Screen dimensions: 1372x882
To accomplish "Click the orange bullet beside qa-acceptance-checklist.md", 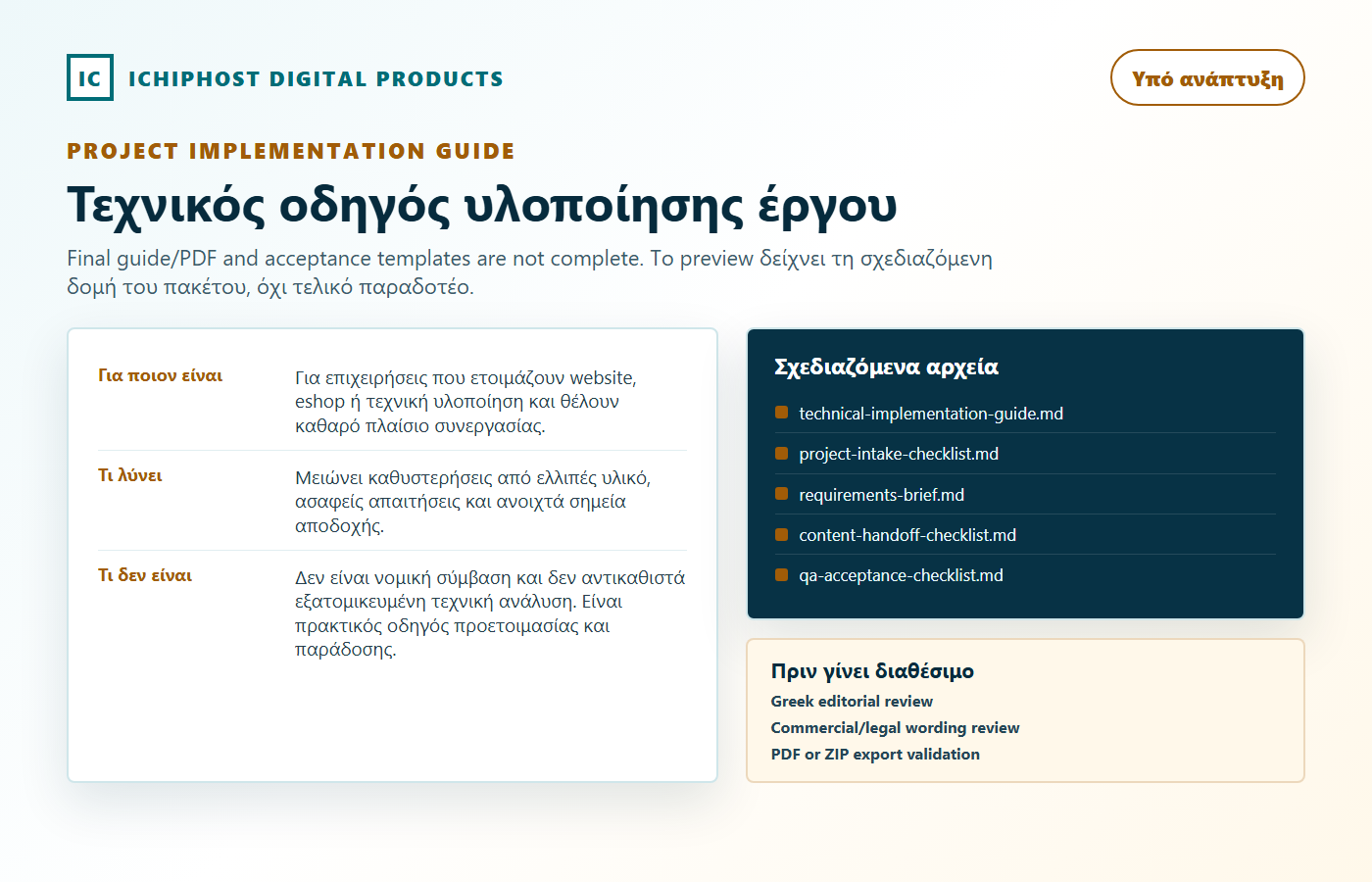I will (781, 574).
